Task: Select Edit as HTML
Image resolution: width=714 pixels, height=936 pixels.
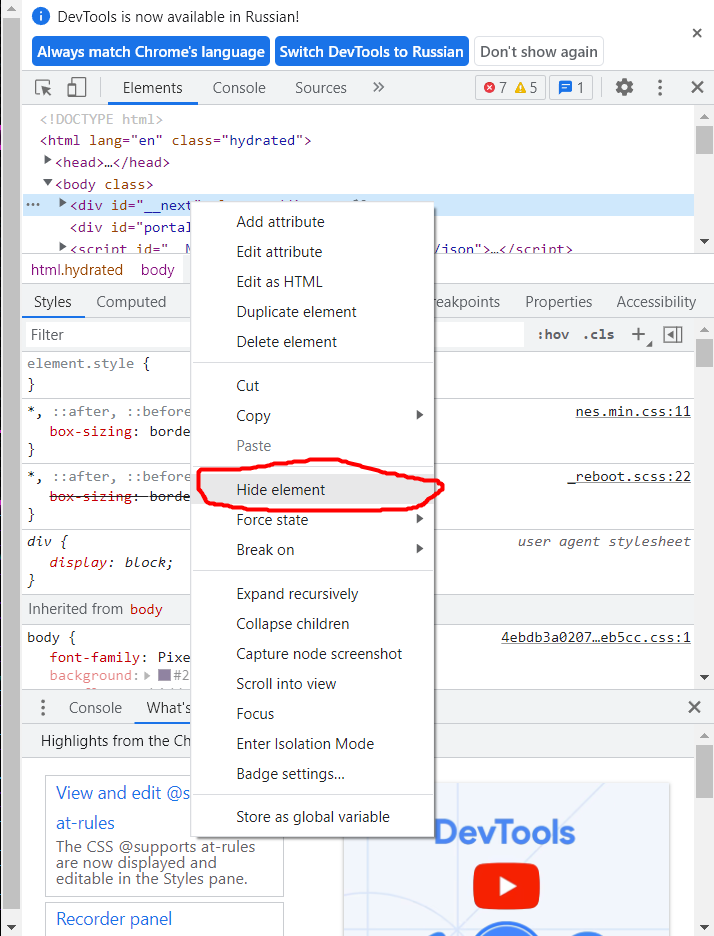Action: [313, 282]
